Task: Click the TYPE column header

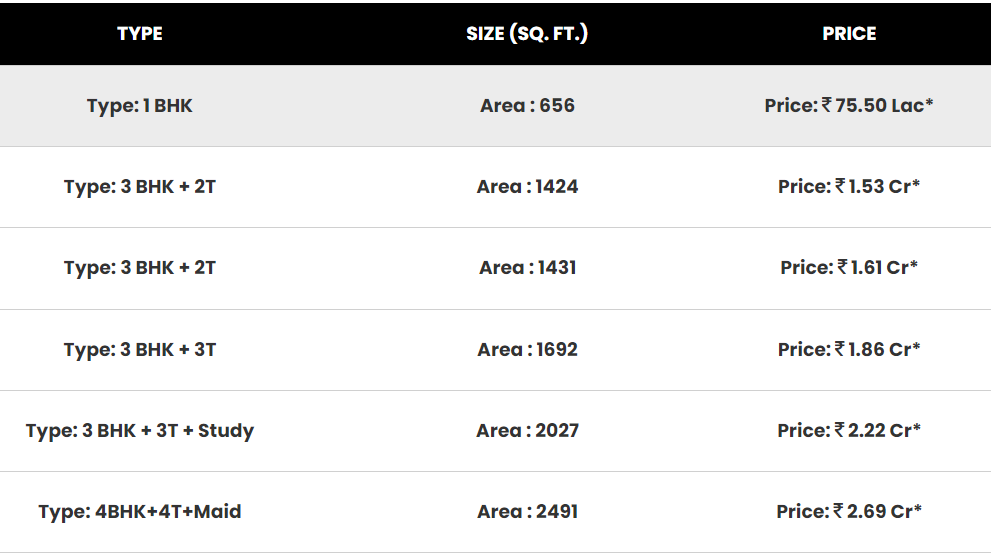Action: click(140, 33)
